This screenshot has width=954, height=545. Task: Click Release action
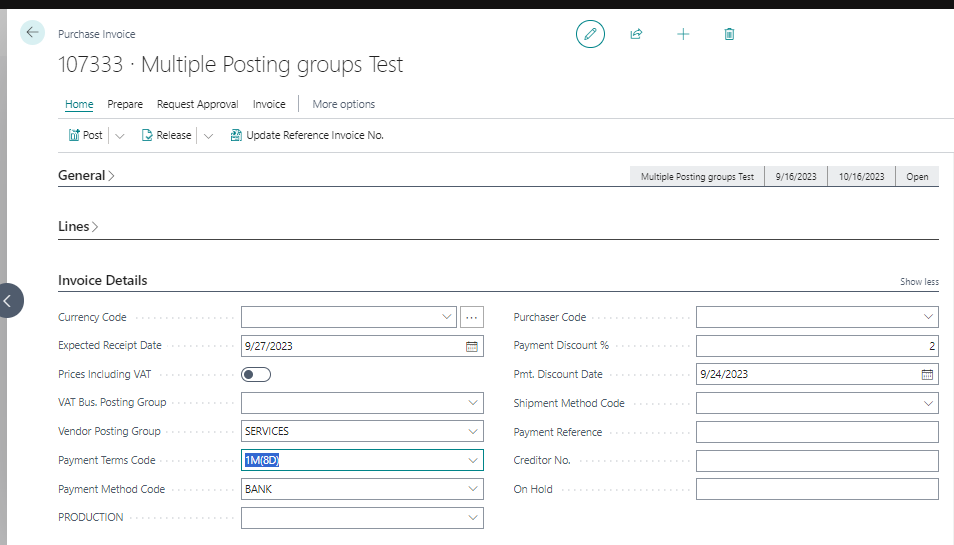(166, 135)
